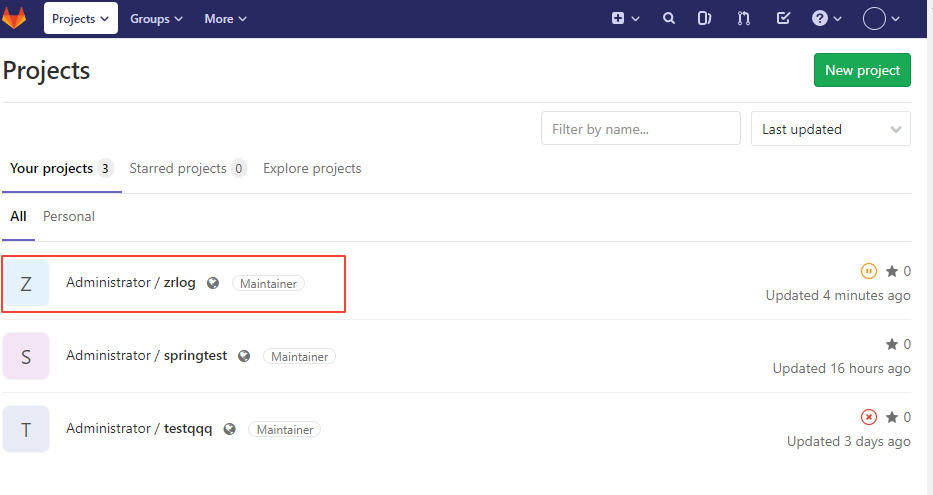Click the star icon for springtest
Image resolution: width=933 pixels, height=495 pixels.
(x=892, y=344)
